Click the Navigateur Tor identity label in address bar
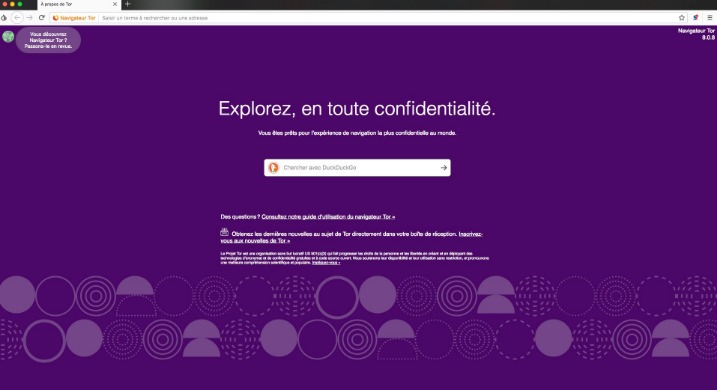The height and width of the screenshot is (390, 717). (x=74, y=18)
